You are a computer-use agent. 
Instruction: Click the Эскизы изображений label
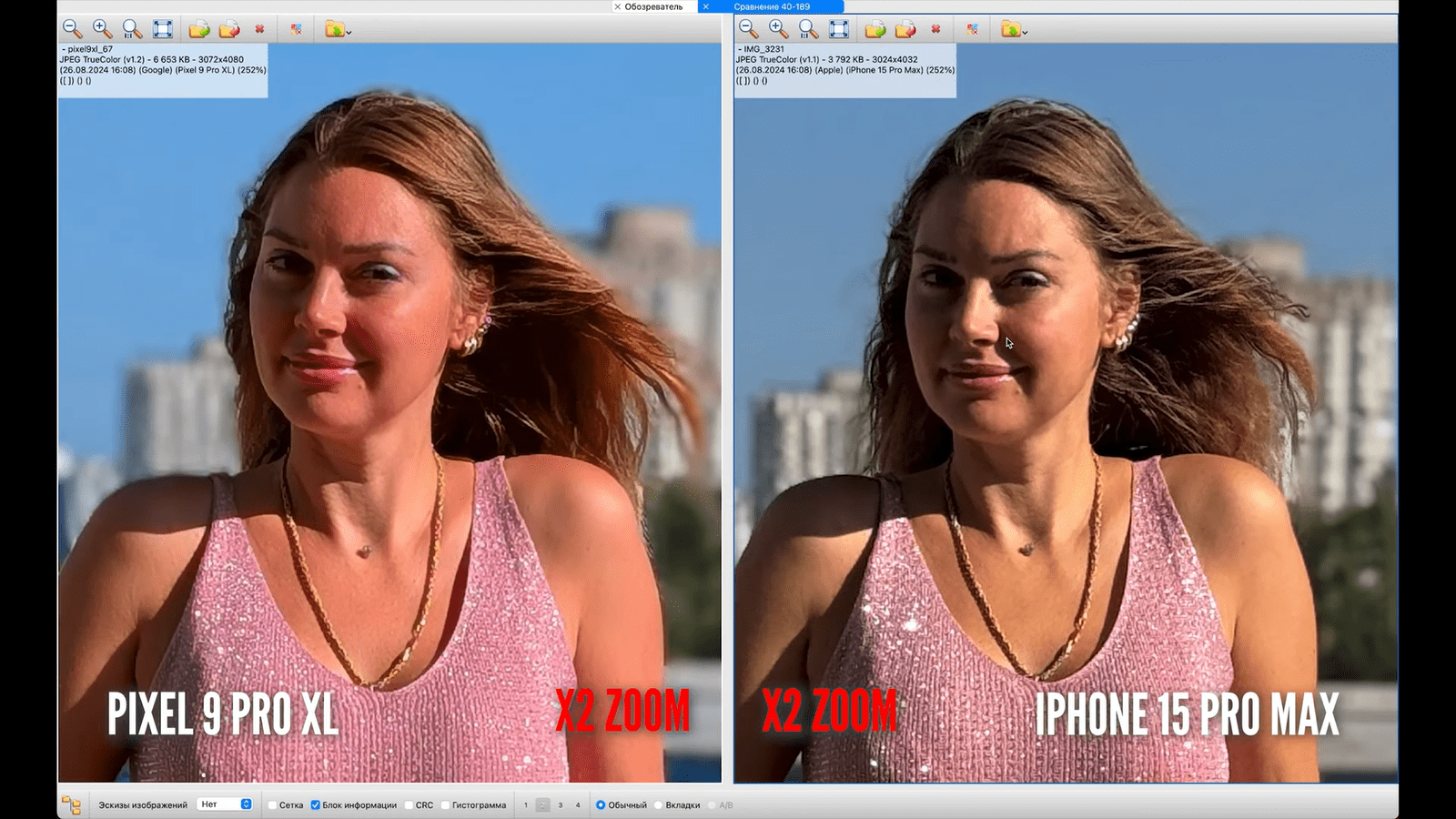coord(143,805)
